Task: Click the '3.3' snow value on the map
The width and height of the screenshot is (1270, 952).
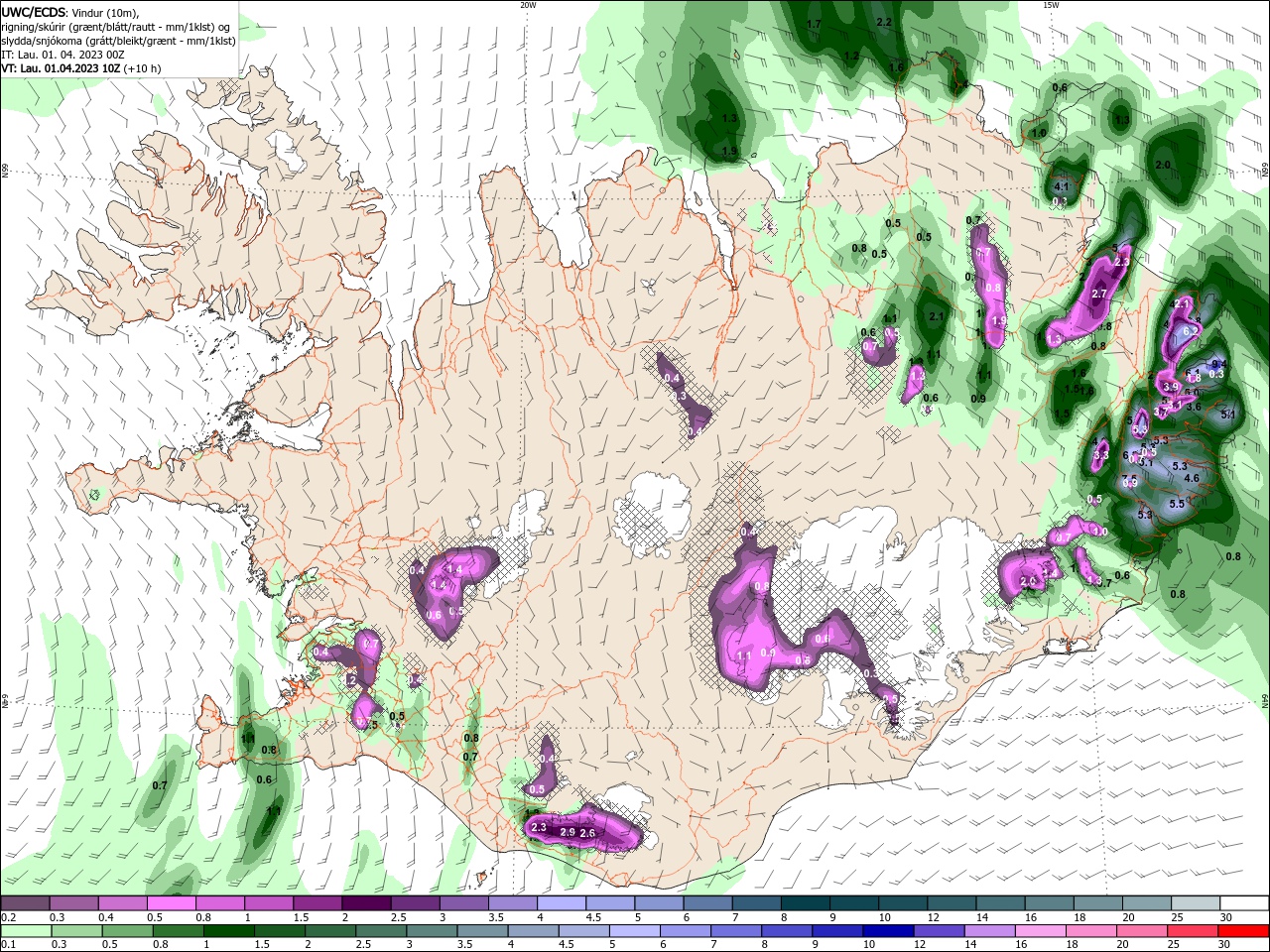Action: coord(1100,455)
